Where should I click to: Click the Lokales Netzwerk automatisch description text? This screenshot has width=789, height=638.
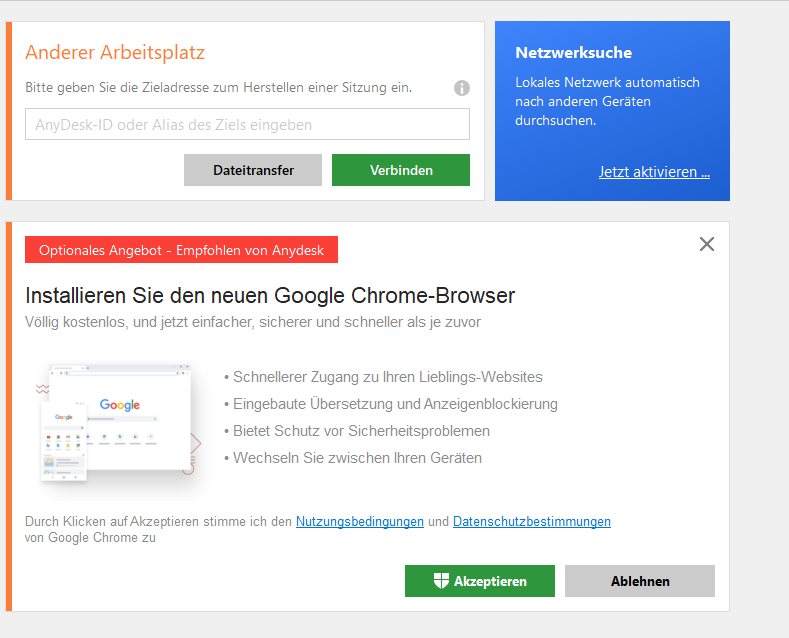click(607, 102)
